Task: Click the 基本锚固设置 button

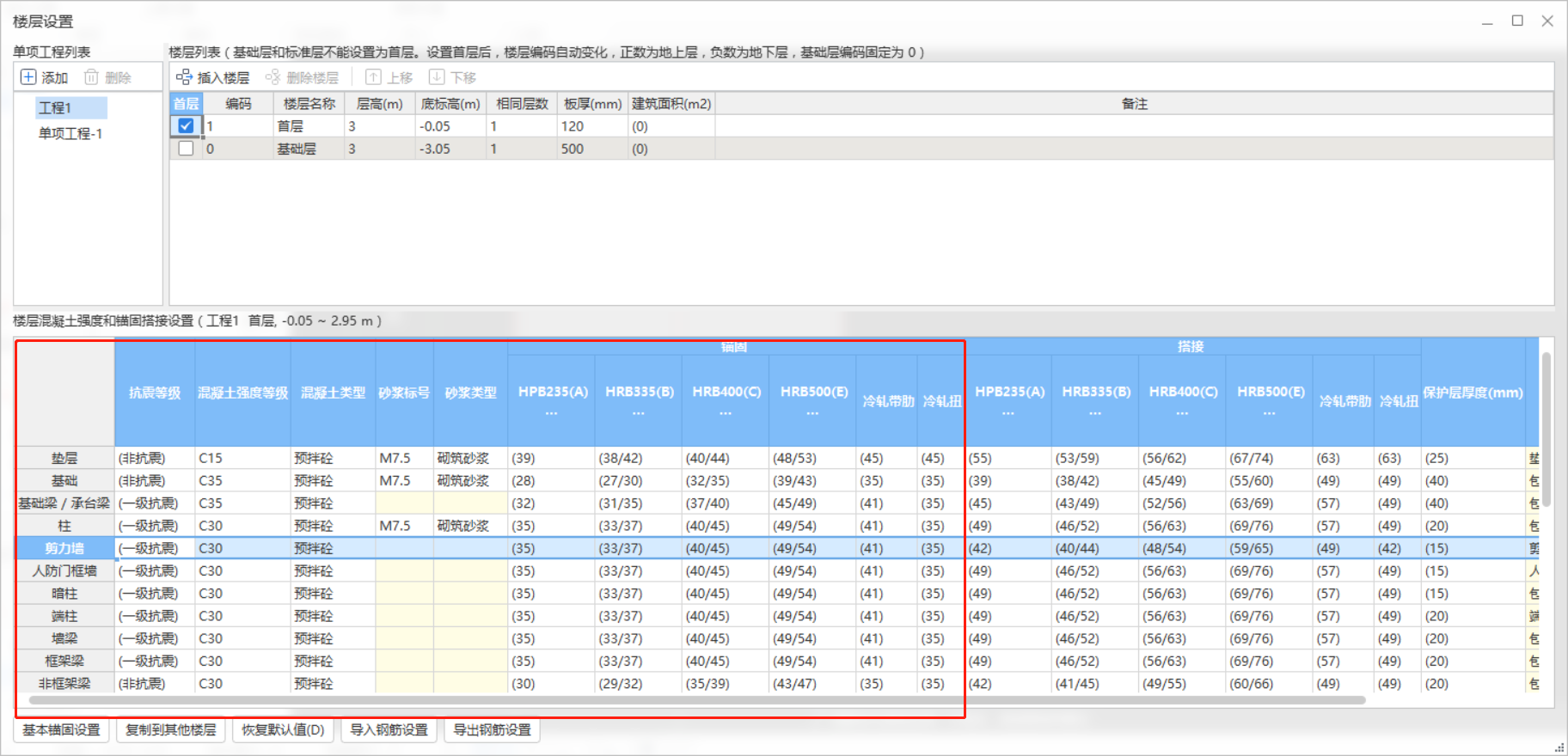Action: click(61, 730)
